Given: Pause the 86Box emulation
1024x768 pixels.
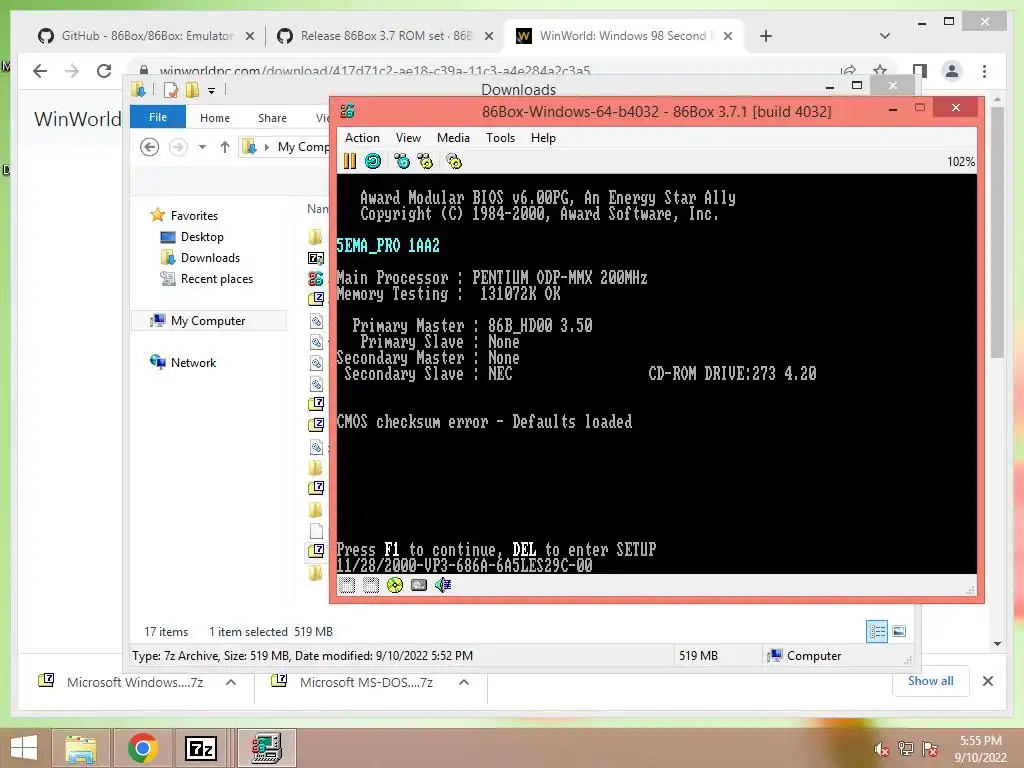Looking at the screenshot, I should 350,161.
